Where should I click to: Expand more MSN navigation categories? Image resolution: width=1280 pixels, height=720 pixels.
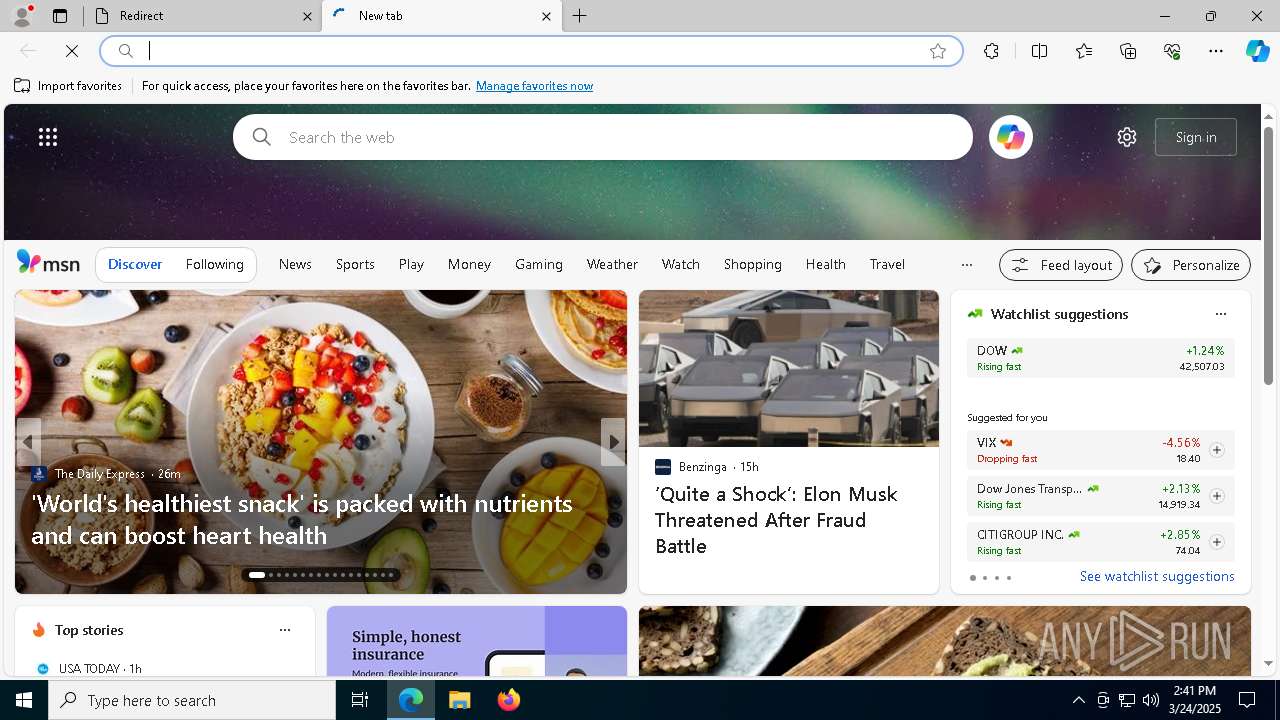966,265
